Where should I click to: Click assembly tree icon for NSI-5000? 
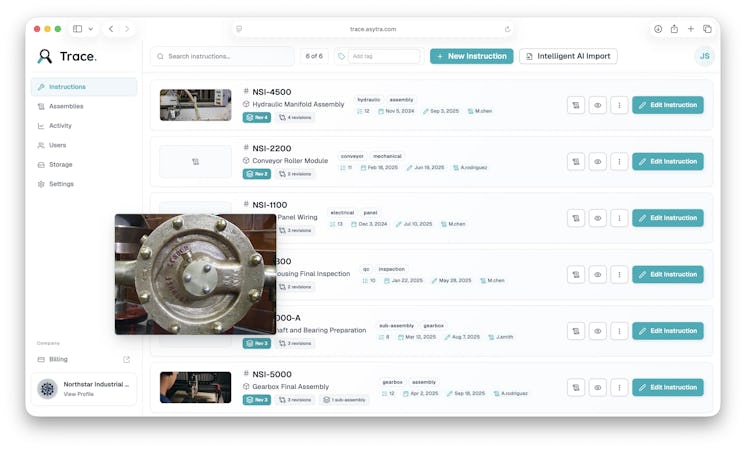576,388
